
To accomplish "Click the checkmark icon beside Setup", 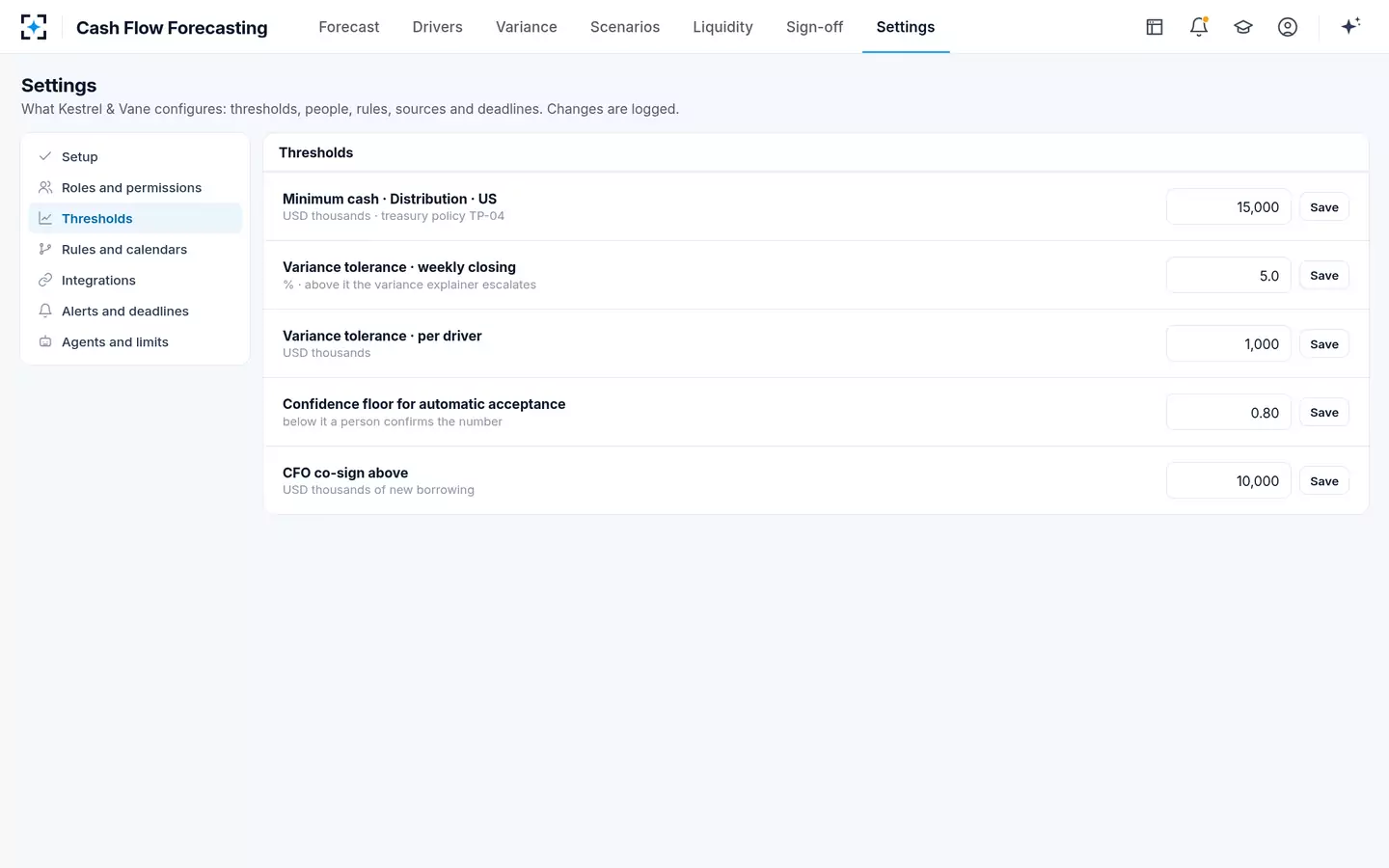I will coord(45,156).
